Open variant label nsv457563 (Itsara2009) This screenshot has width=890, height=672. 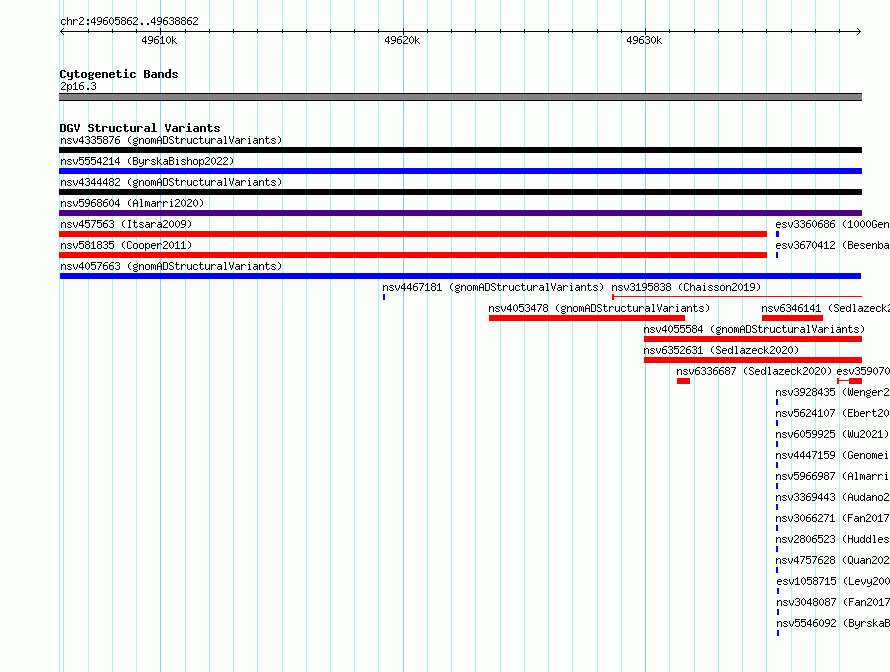coord(126,224)
